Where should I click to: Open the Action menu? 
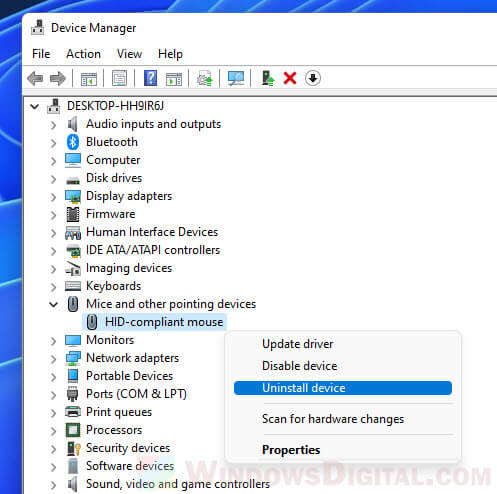pos(83,54)
